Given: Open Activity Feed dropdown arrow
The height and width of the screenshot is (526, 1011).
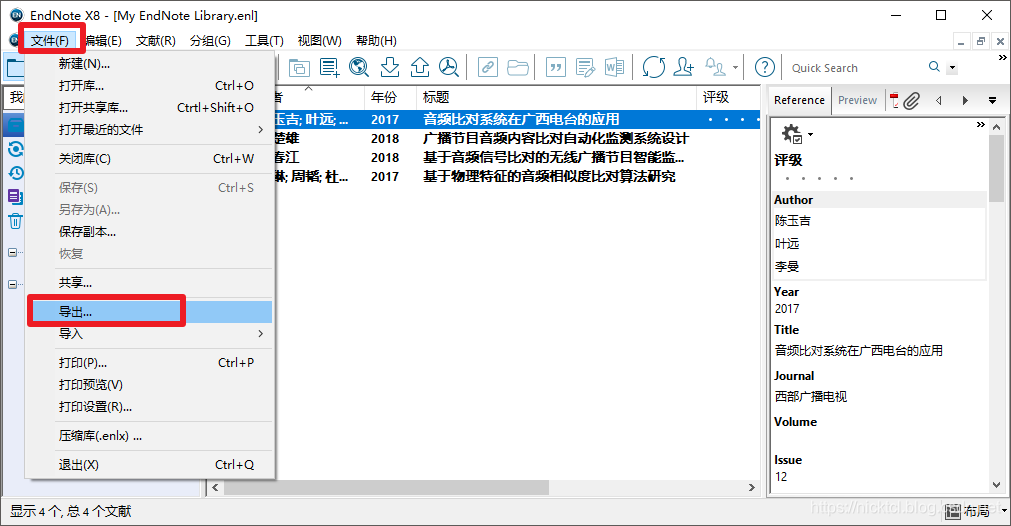Looking at the screenshot, I should click(735, 68).
